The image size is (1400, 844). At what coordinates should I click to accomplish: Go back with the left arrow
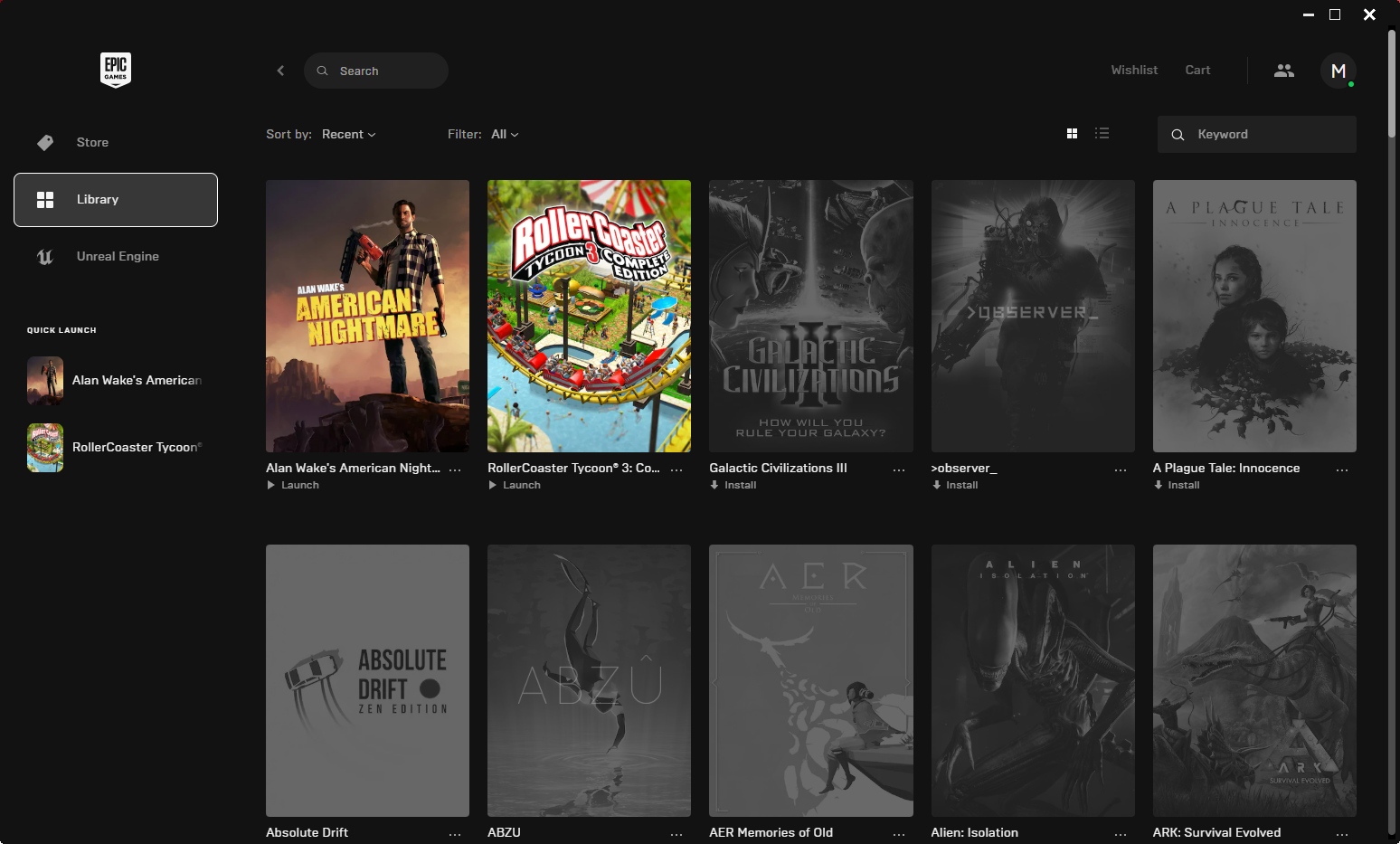[x=280, y=71]
